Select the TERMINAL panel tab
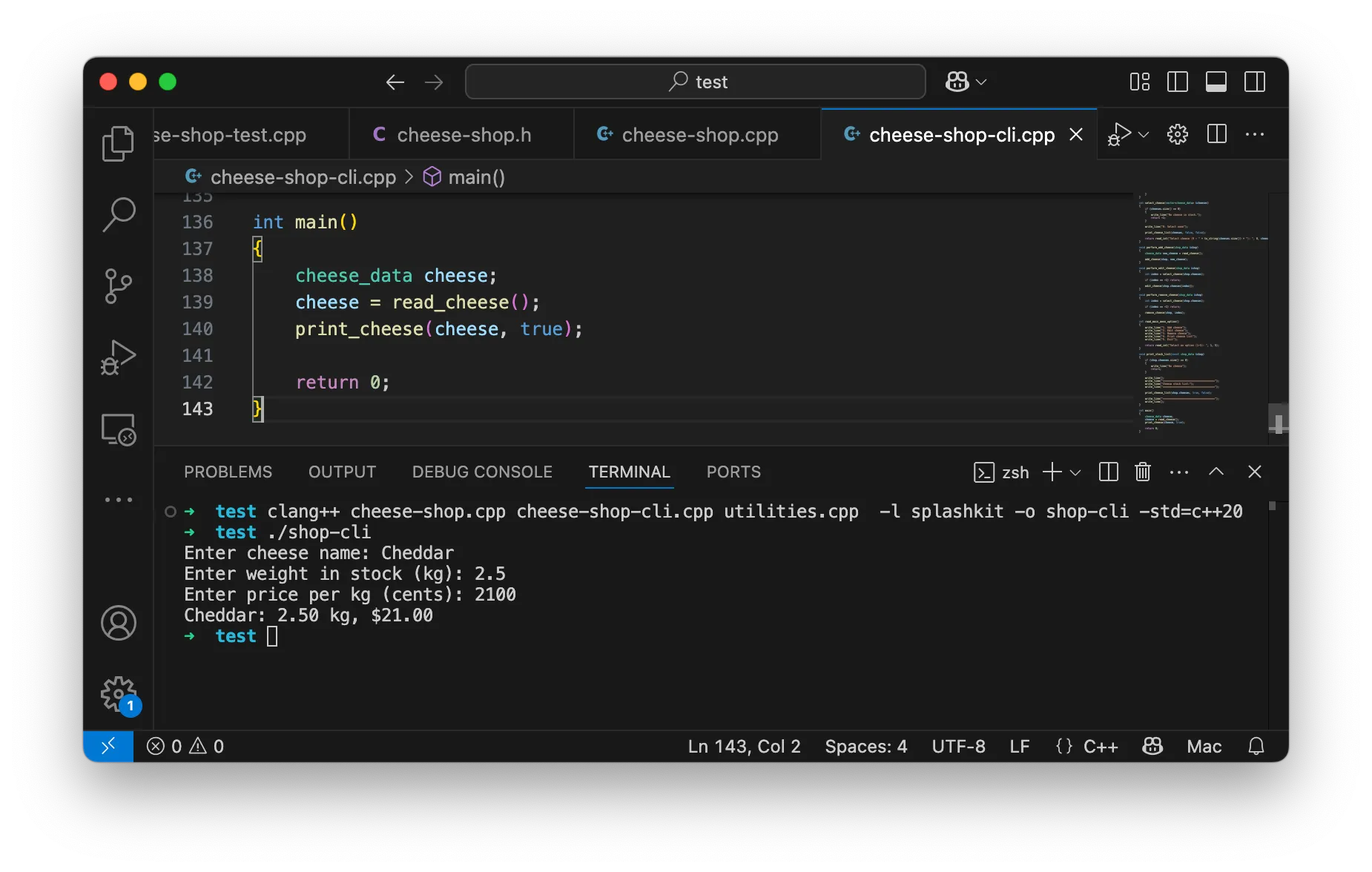 629,472
